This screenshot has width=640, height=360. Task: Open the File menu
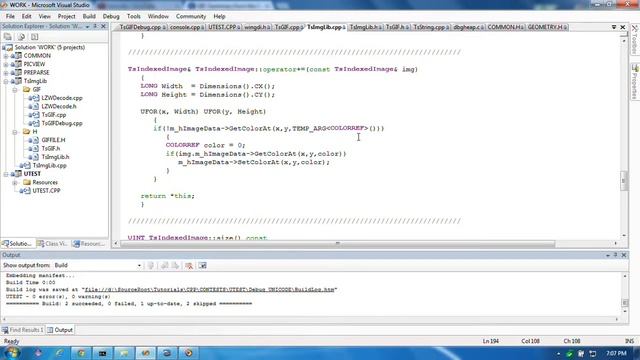point(10,16)
